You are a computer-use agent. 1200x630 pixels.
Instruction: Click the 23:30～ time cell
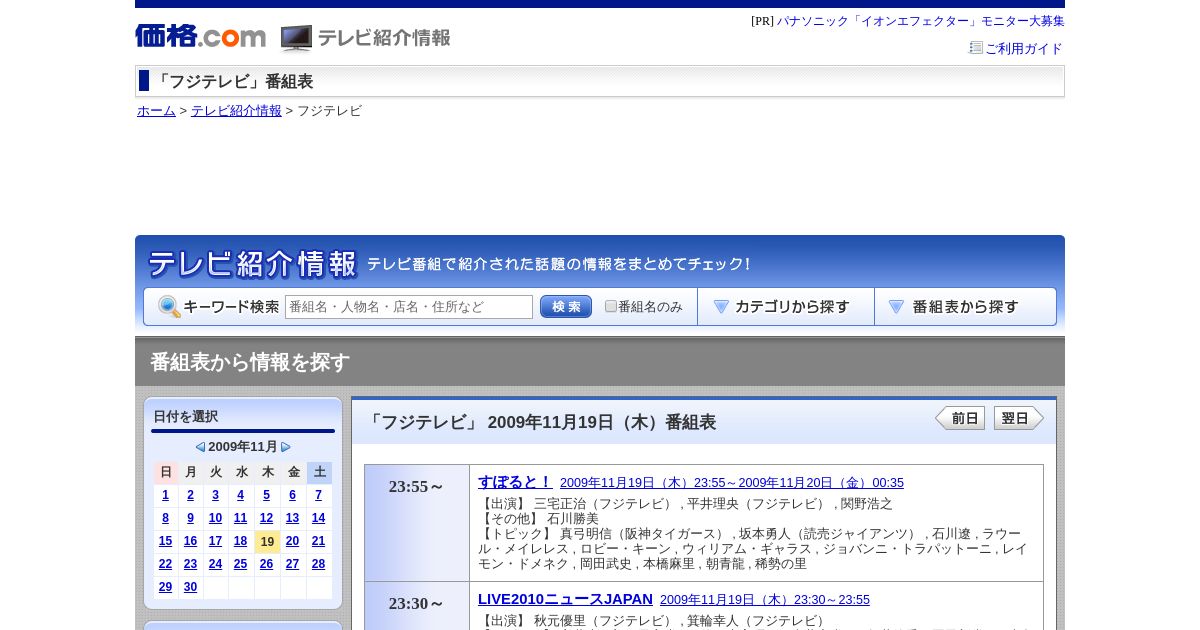click(417, 604)
